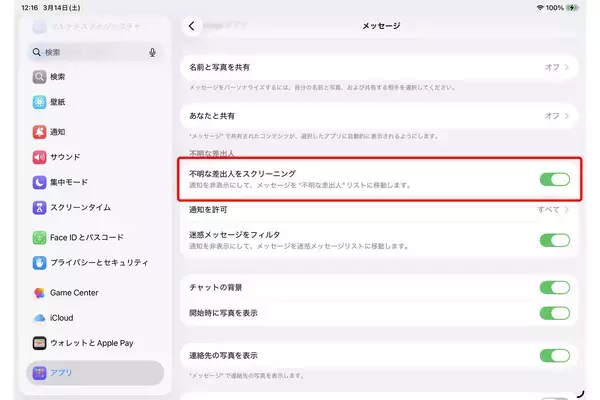Open スクリーンタイム menu label
The width and height of the screenshot is (600, 400).
click(80, 207)
